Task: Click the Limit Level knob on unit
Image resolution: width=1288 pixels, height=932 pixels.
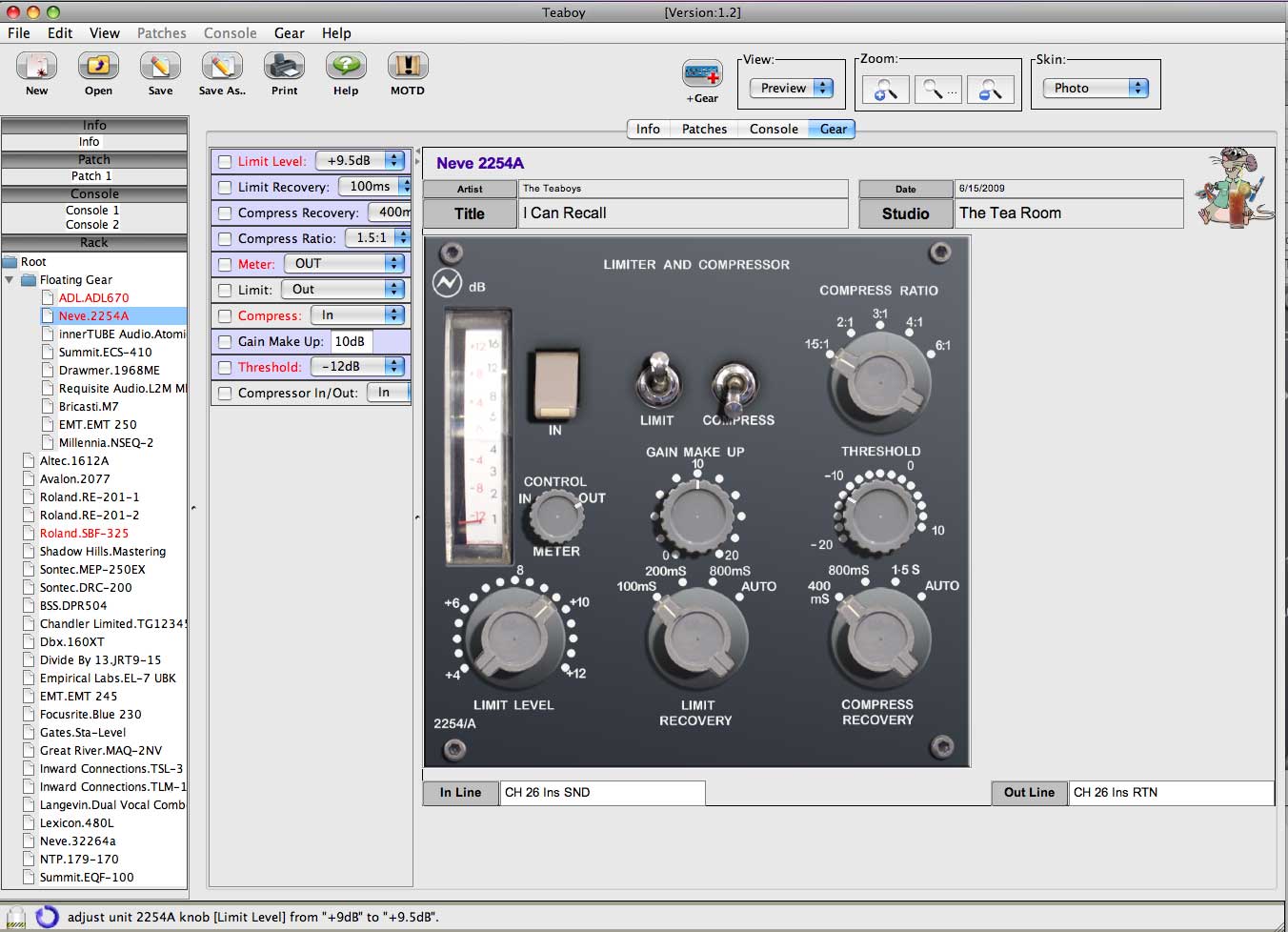Action: click(x=515, y=637)
